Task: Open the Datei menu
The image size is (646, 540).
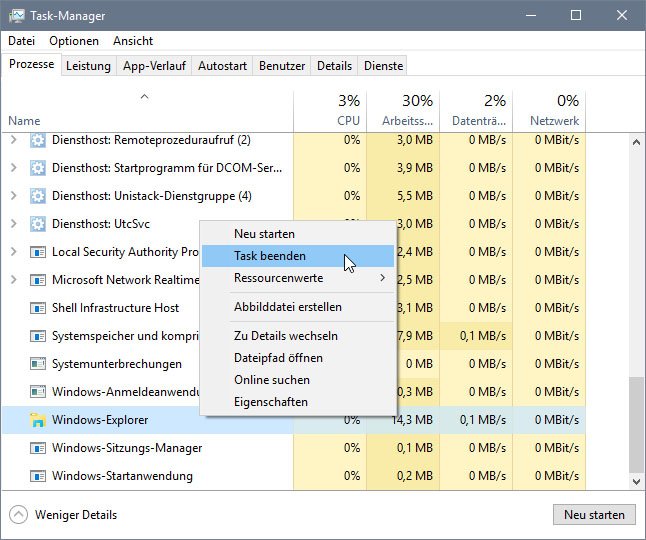Action: (21, 41)
